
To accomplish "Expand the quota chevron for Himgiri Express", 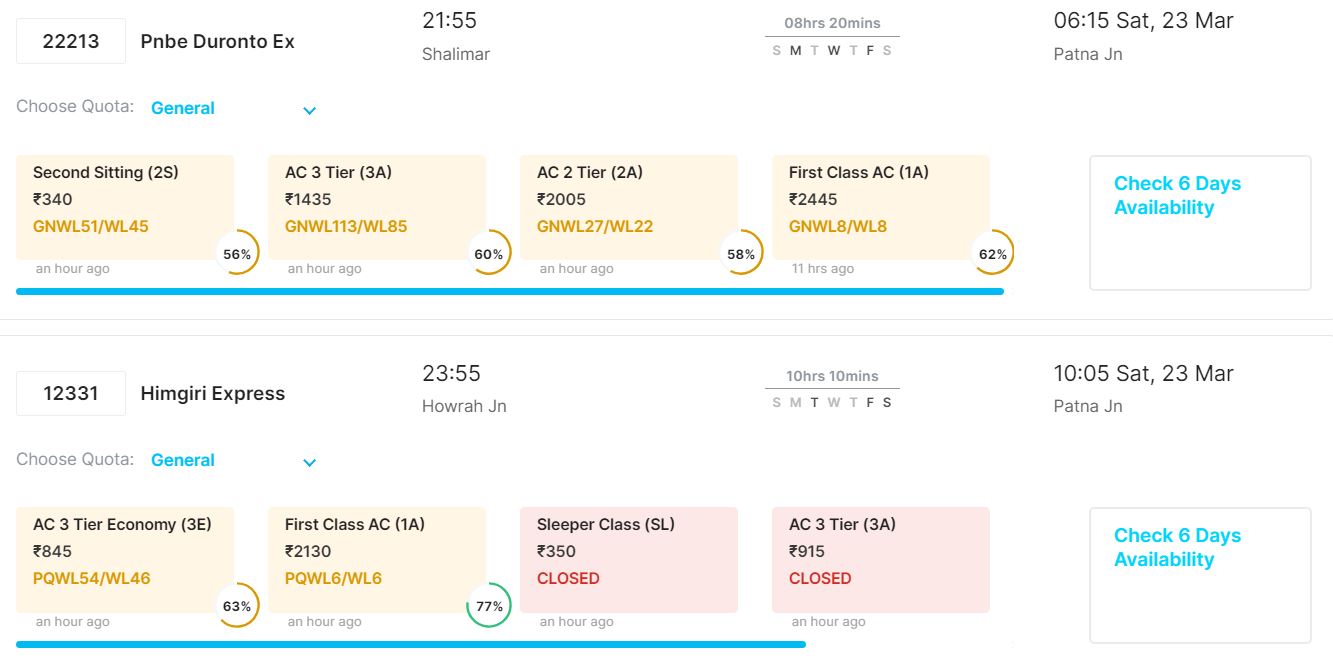I will pyautogui.click(x=310, y=462).
